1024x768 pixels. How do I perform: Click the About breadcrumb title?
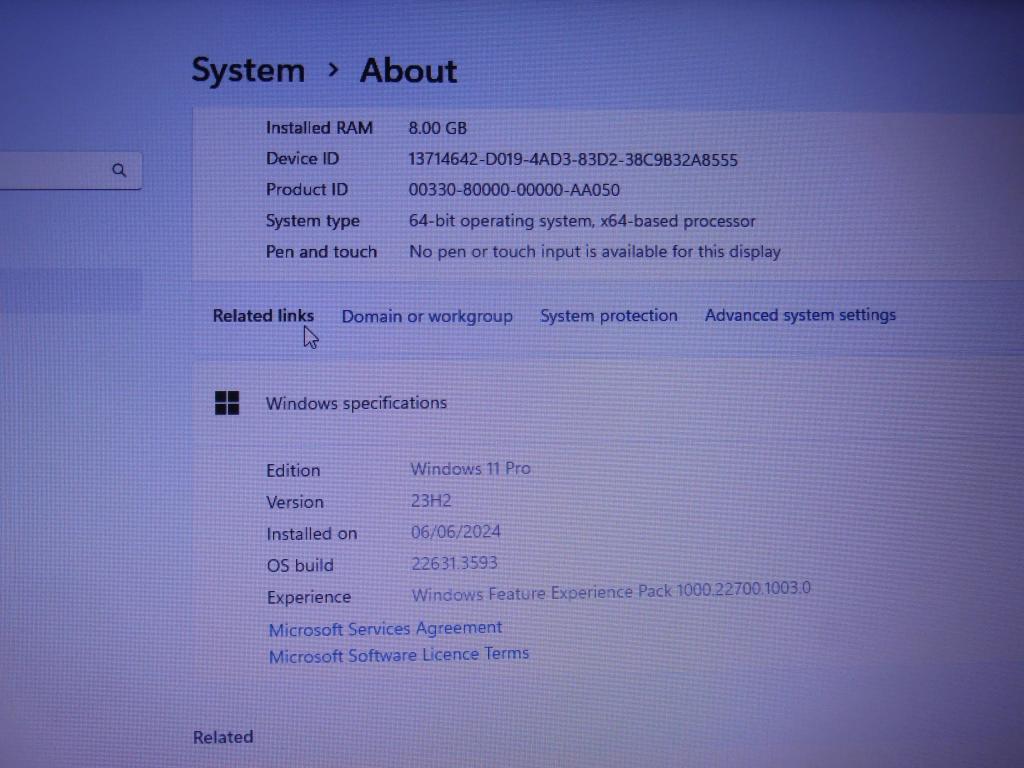point(408,71)
